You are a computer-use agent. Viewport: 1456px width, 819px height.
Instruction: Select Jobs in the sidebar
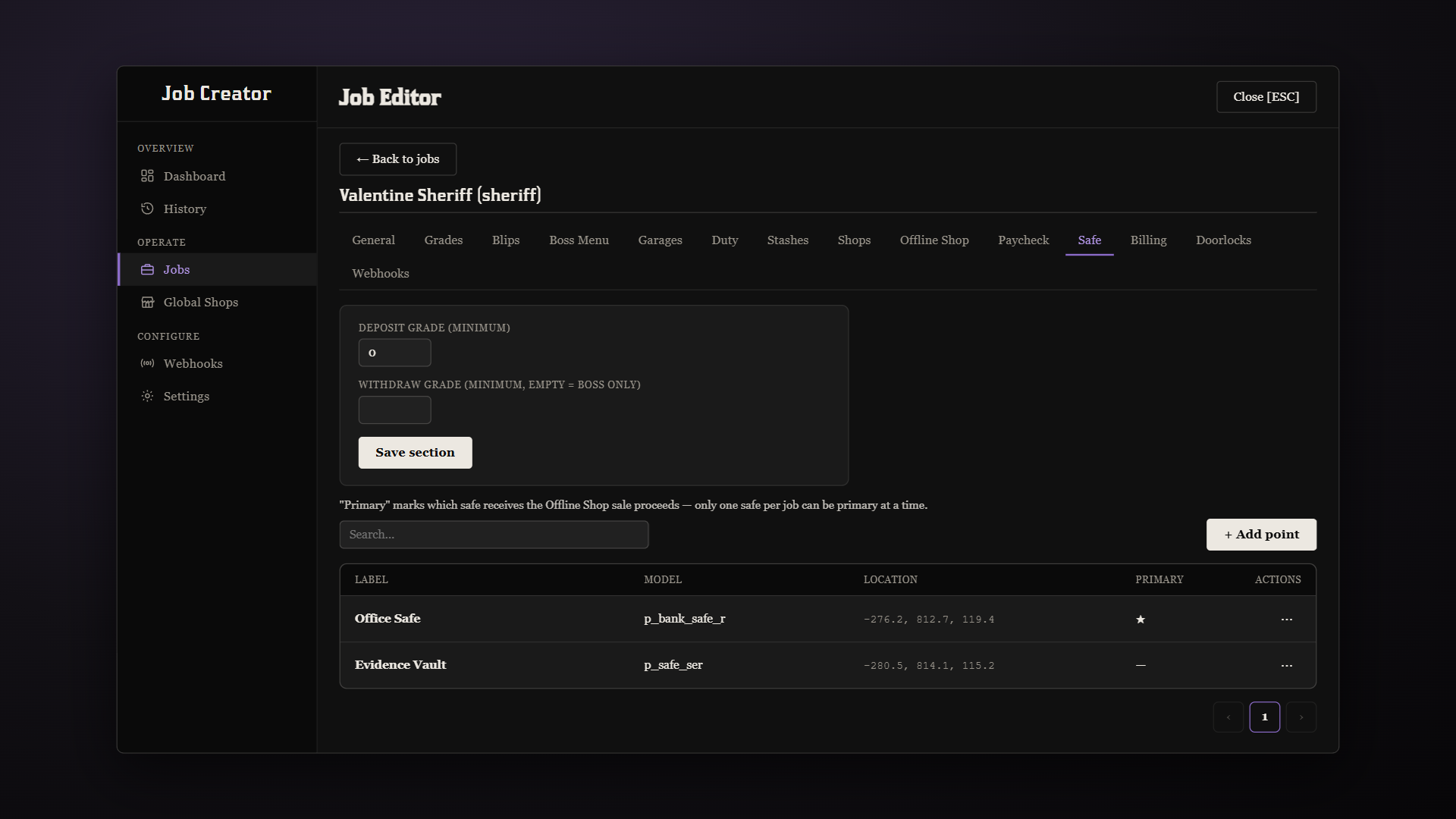217,269
